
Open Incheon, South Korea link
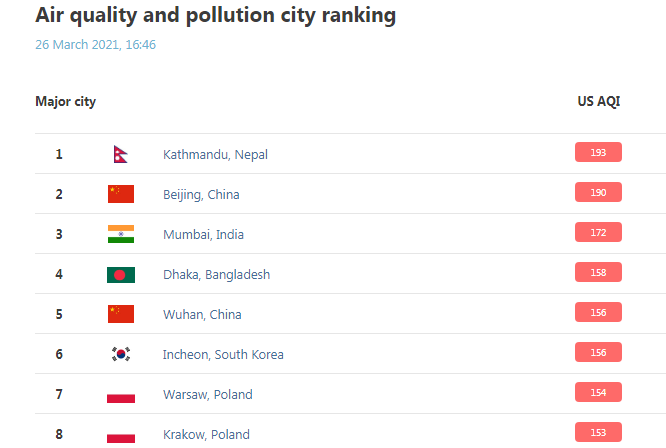point(223,354)
